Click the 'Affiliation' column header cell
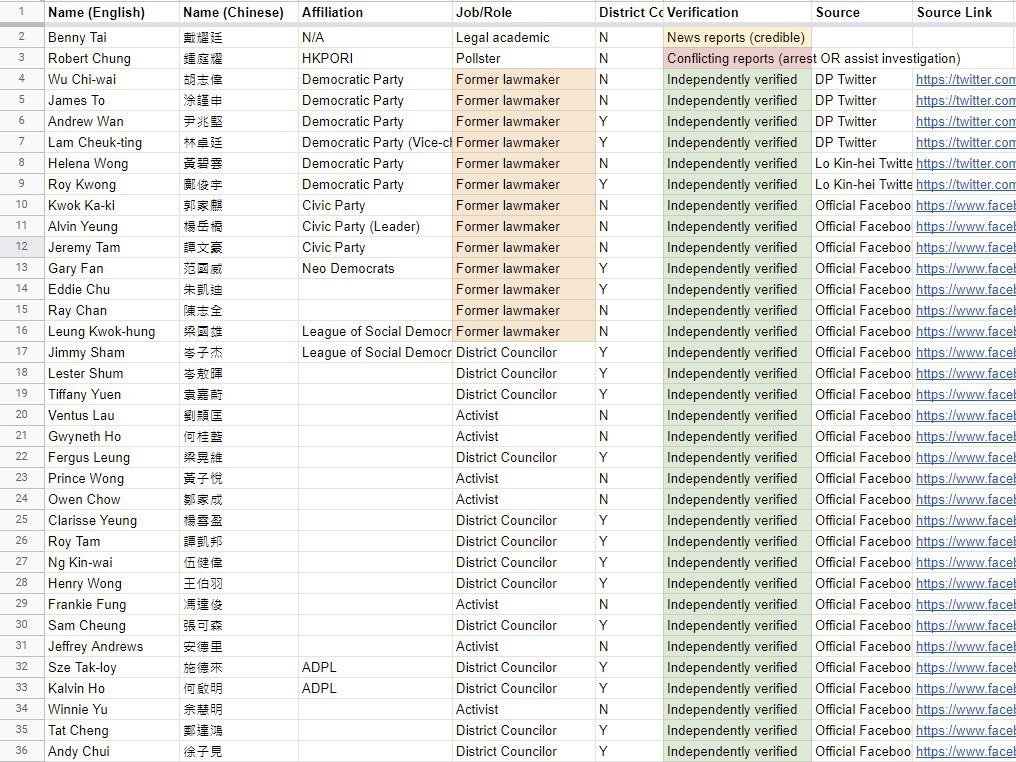The image size is (1016, 762). pyautogui.click(x=375, y=12)
